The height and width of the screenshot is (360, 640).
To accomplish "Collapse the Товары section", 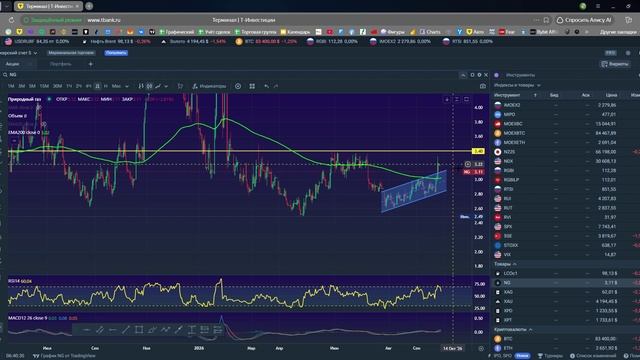I will 505,264.
